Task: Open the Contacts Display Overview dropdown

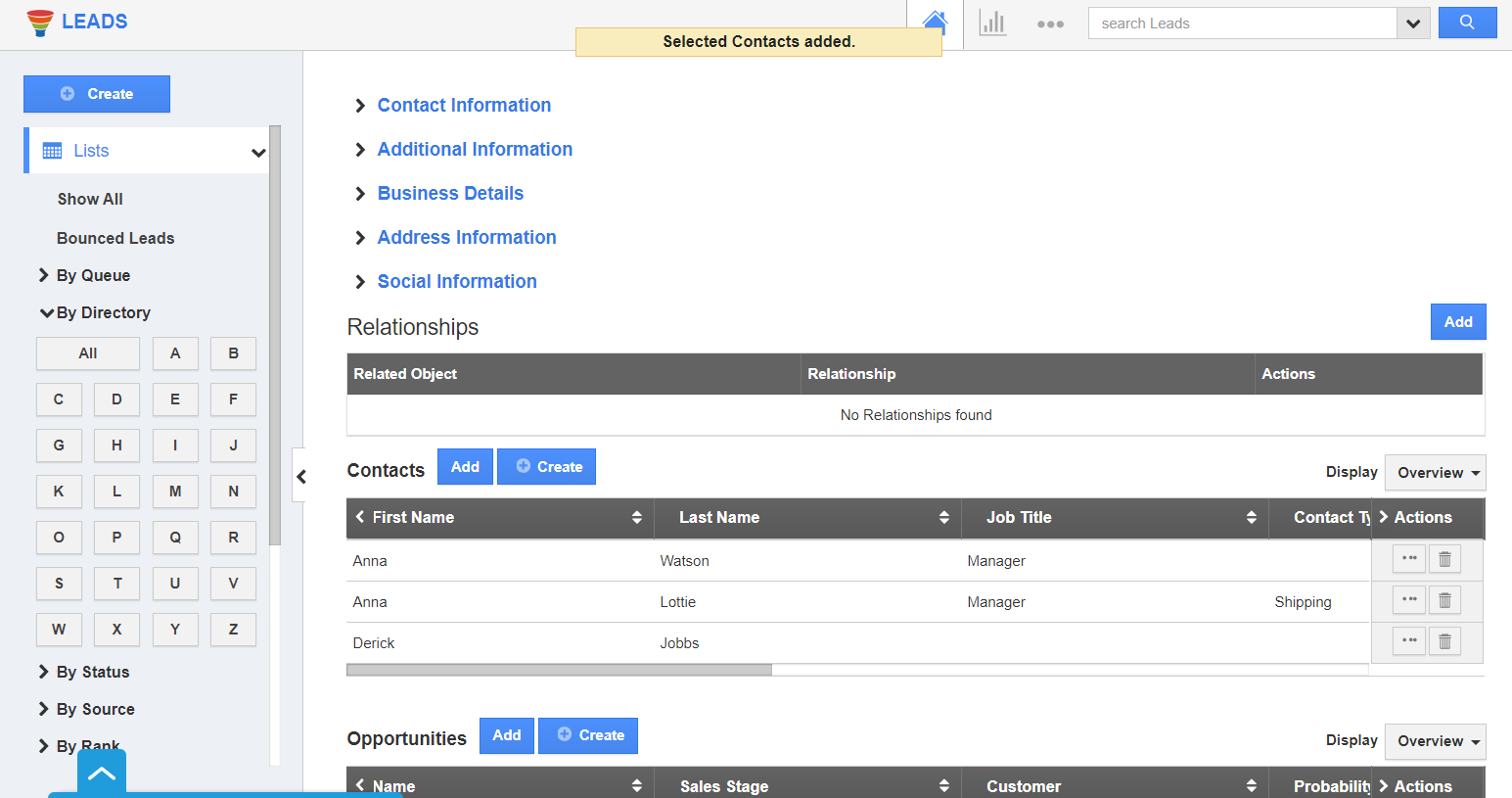Action: click(1435, 473)
